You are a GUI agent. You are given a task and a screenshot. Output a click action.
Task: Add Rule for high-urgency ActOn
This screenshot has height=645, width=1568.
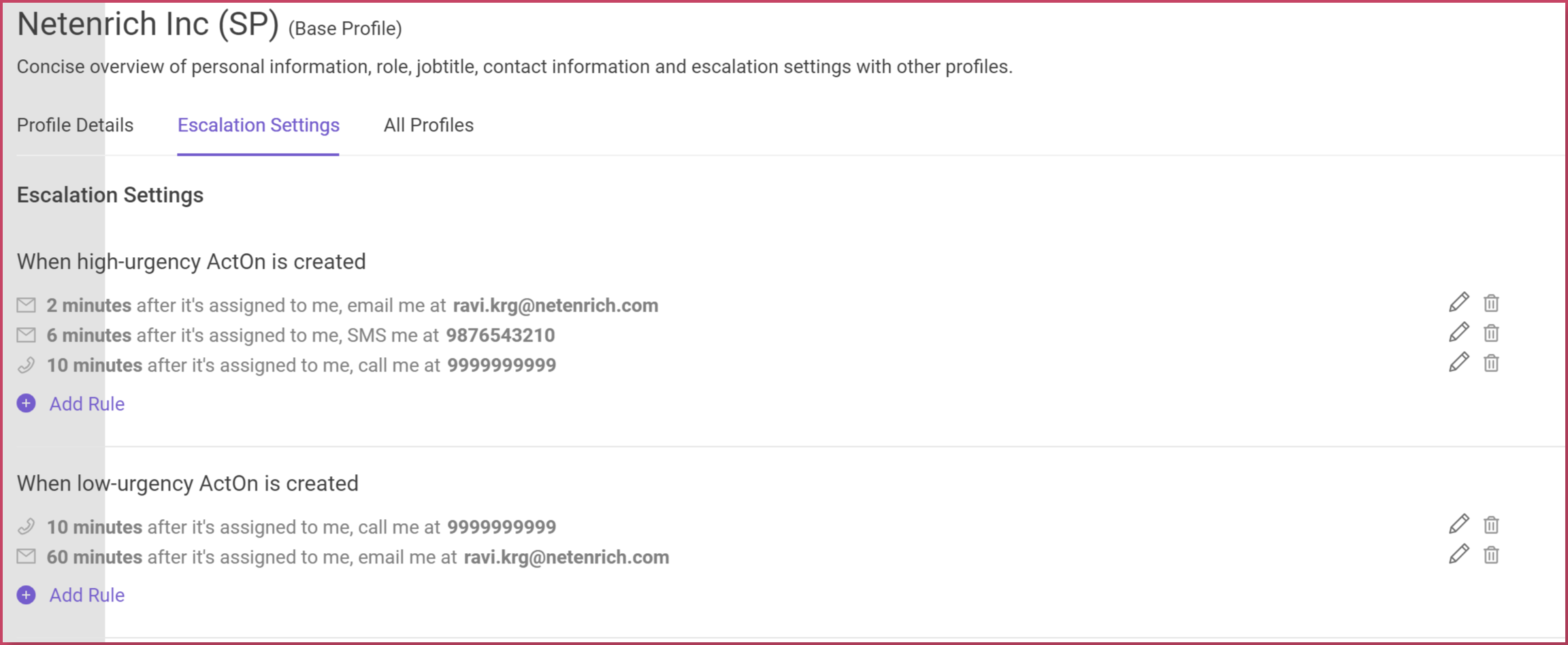pyautogui.click(x=86, y=403)
